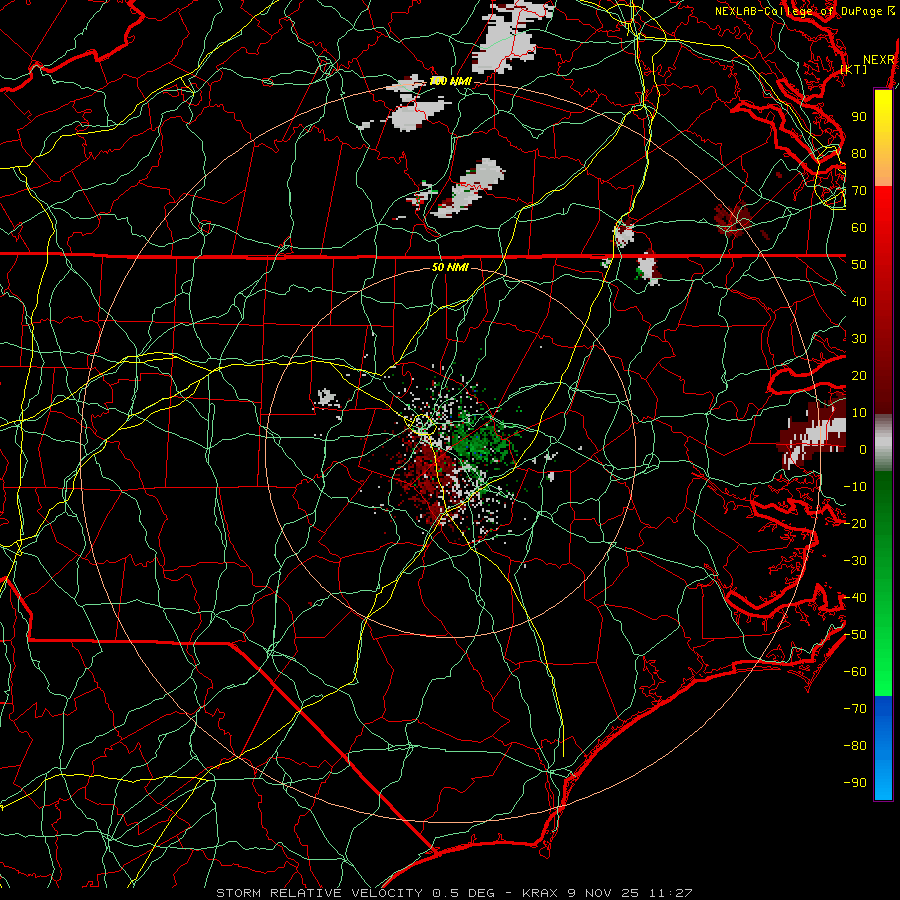Click the 10 value on the velocity scale
The width and height of the screenshot is (900, 900).
[859, 413]
